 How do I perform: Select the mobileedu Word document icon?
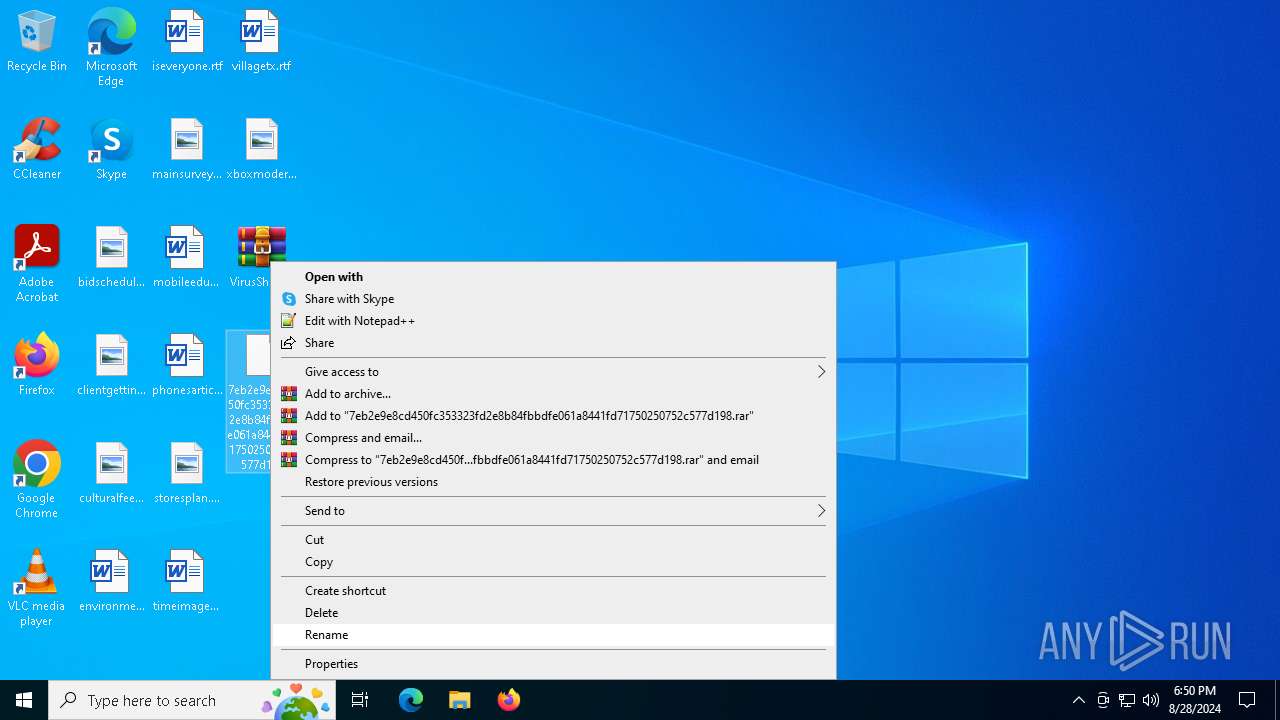coord(186,258)
